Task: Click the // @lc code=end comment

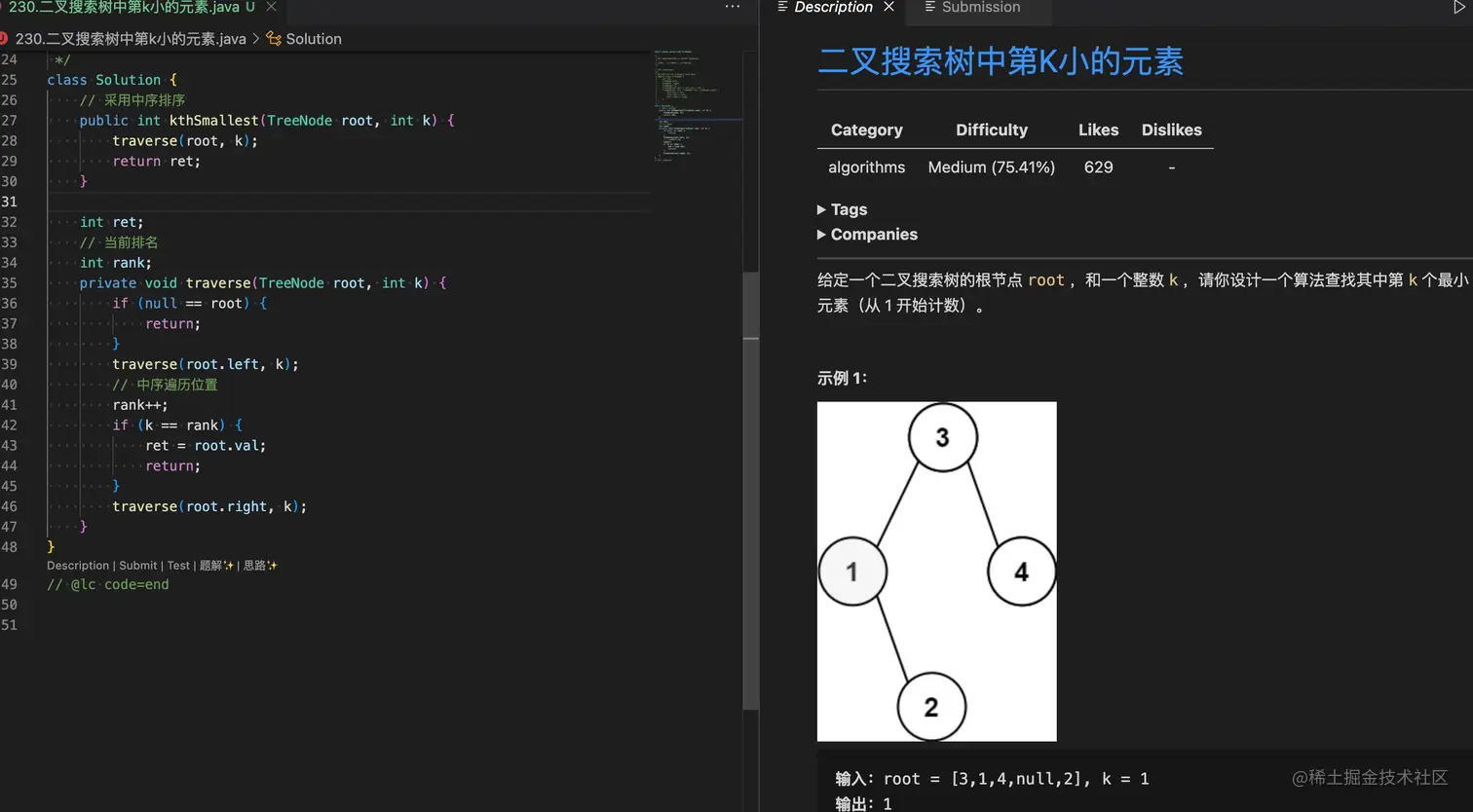Action: [108, 585]
